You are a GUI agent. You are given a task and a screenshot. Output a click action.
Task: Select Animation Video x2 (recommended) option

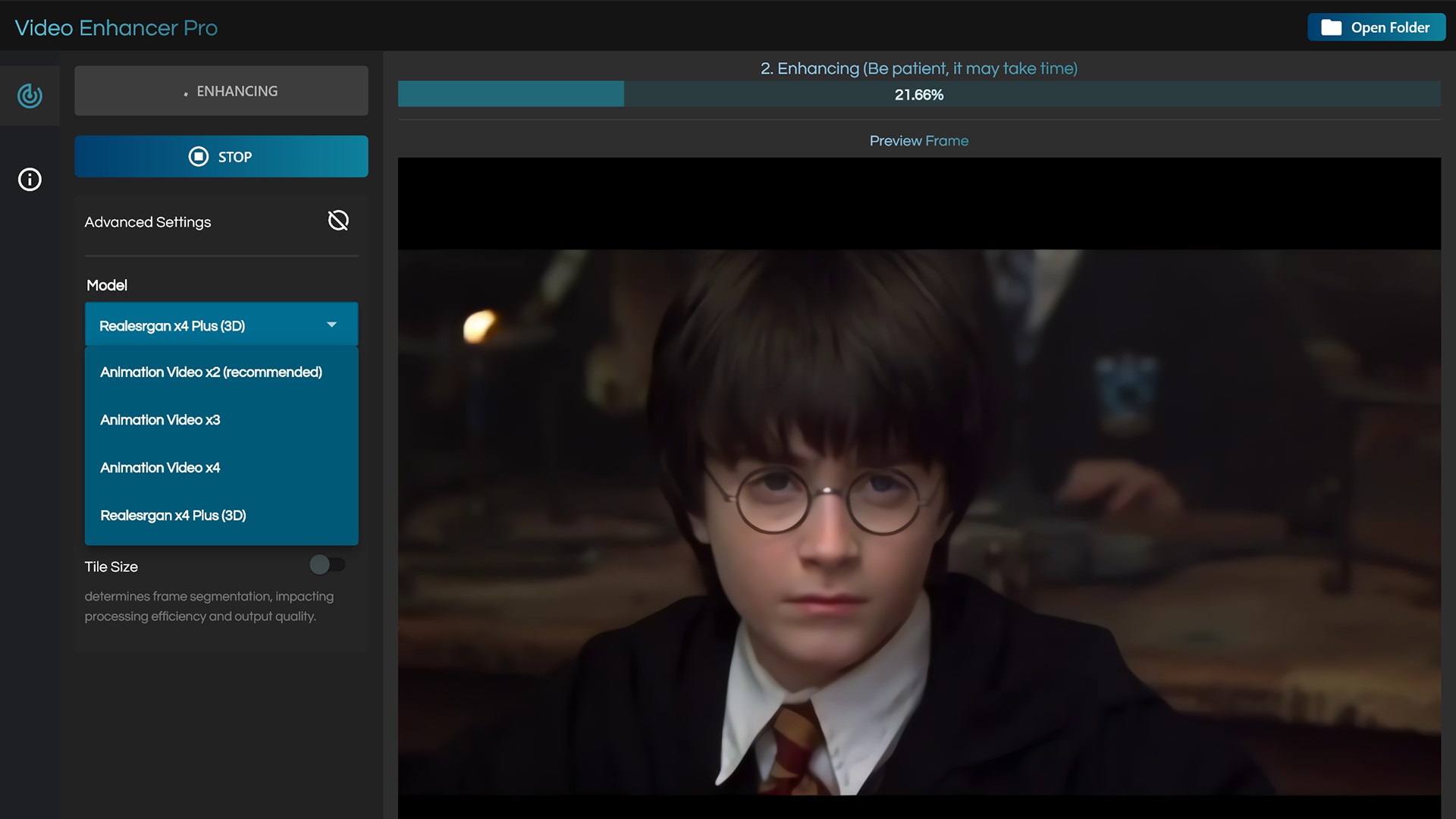pos(211,372)
